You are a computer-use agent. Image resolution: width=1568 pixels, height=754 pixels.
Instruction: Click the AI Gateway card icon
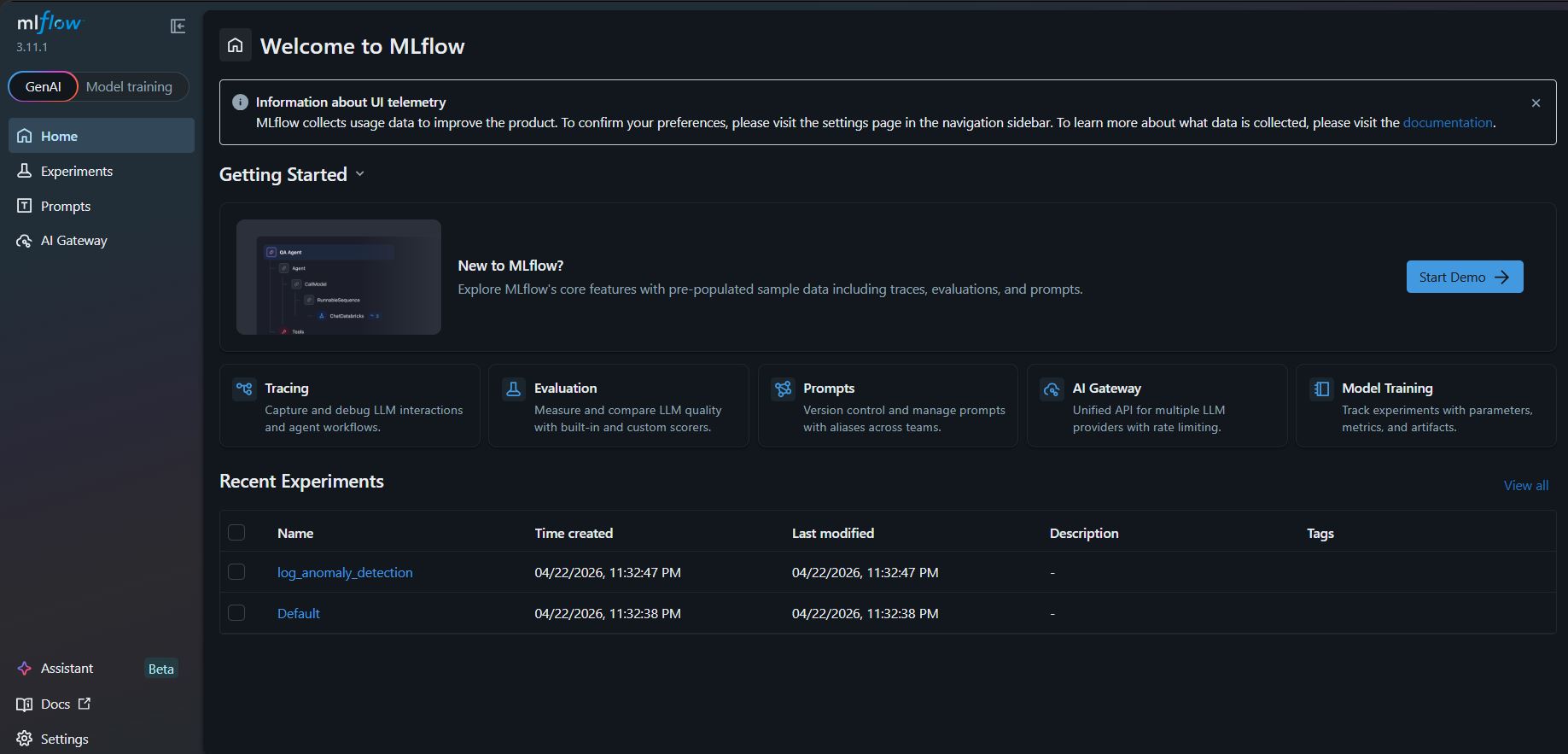pos(1052,389)
